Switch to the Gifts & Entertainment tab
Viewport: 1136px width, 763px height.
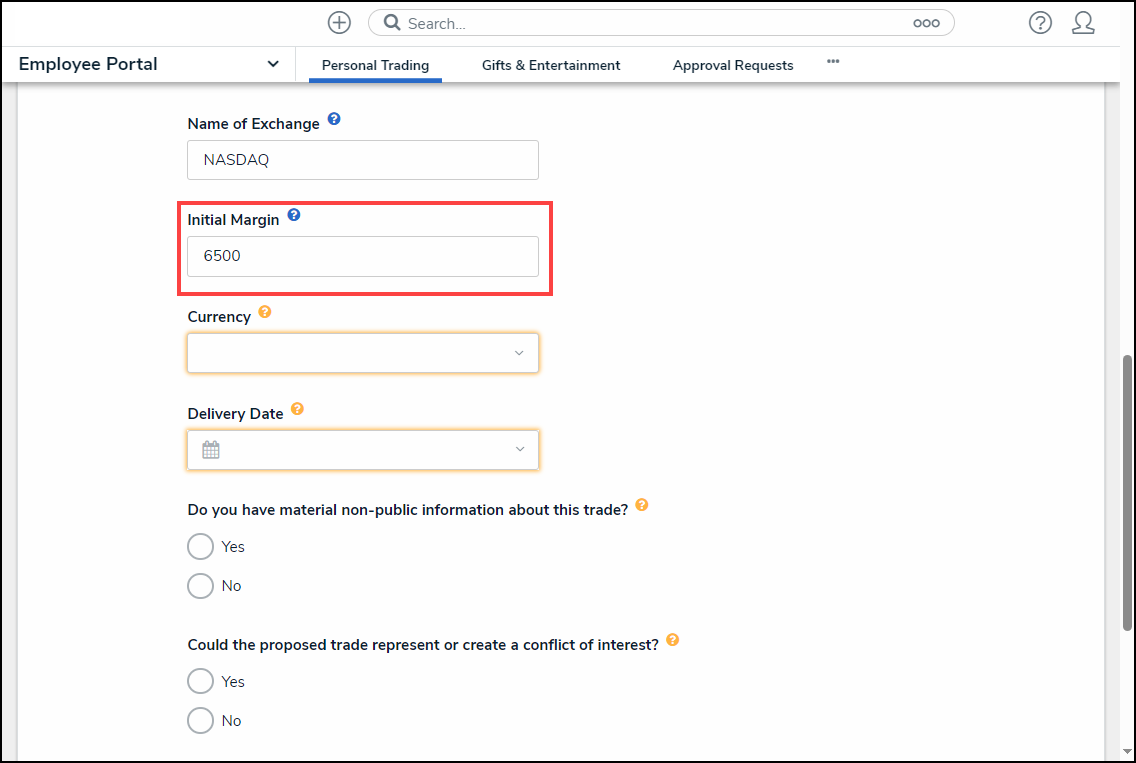coord(551,65)
